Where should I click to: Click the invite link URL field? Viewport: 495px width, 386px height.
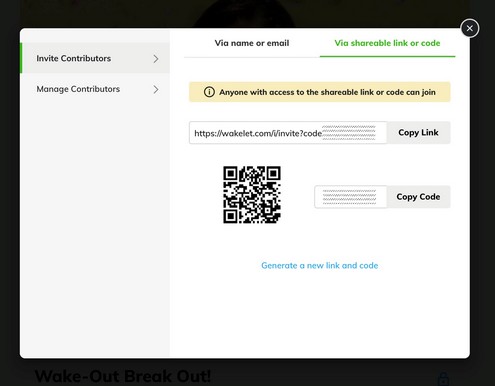(288, 133)
